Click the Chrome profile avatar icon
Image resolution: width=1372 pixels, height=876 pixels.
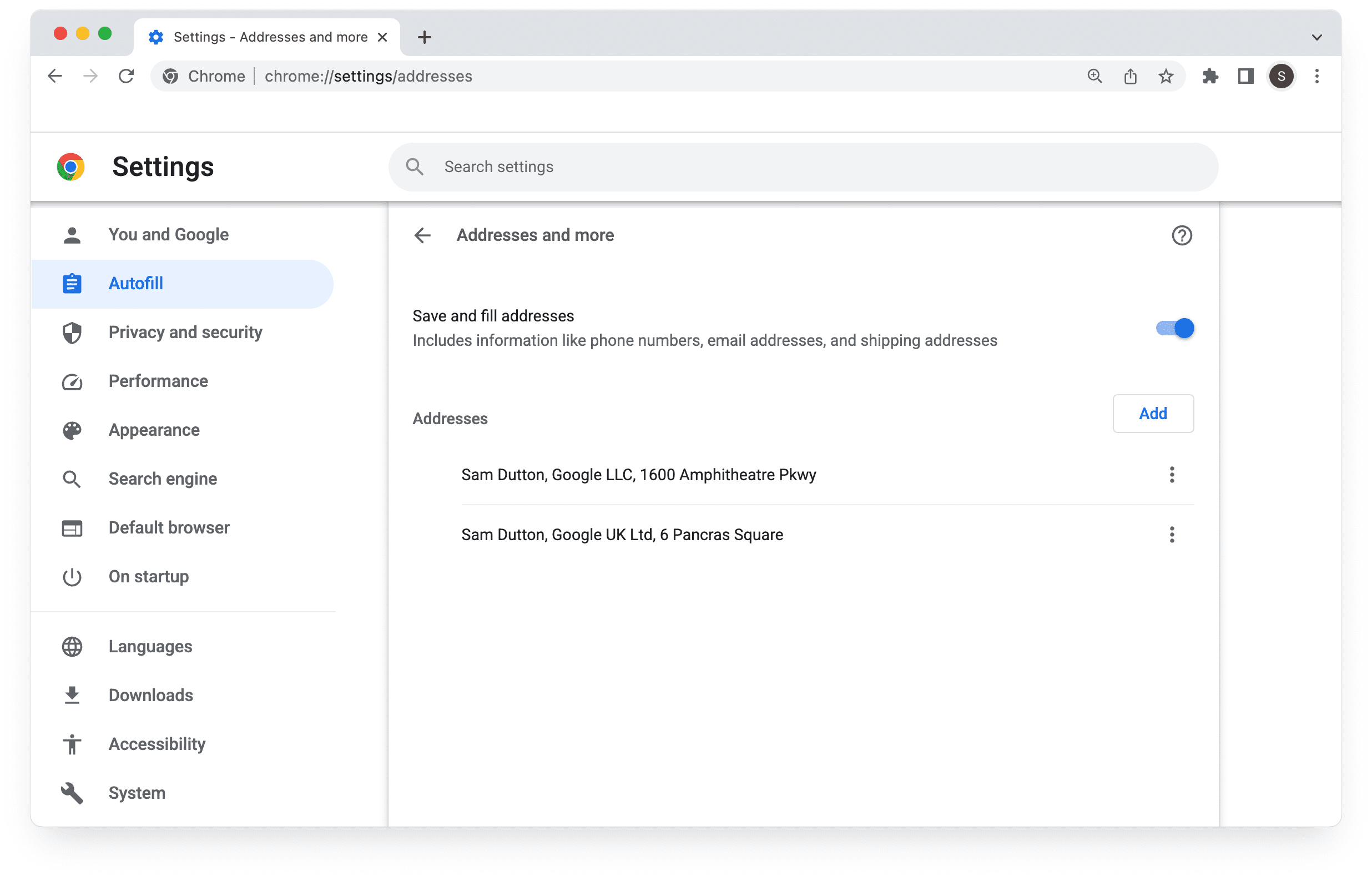(1281, 76)
